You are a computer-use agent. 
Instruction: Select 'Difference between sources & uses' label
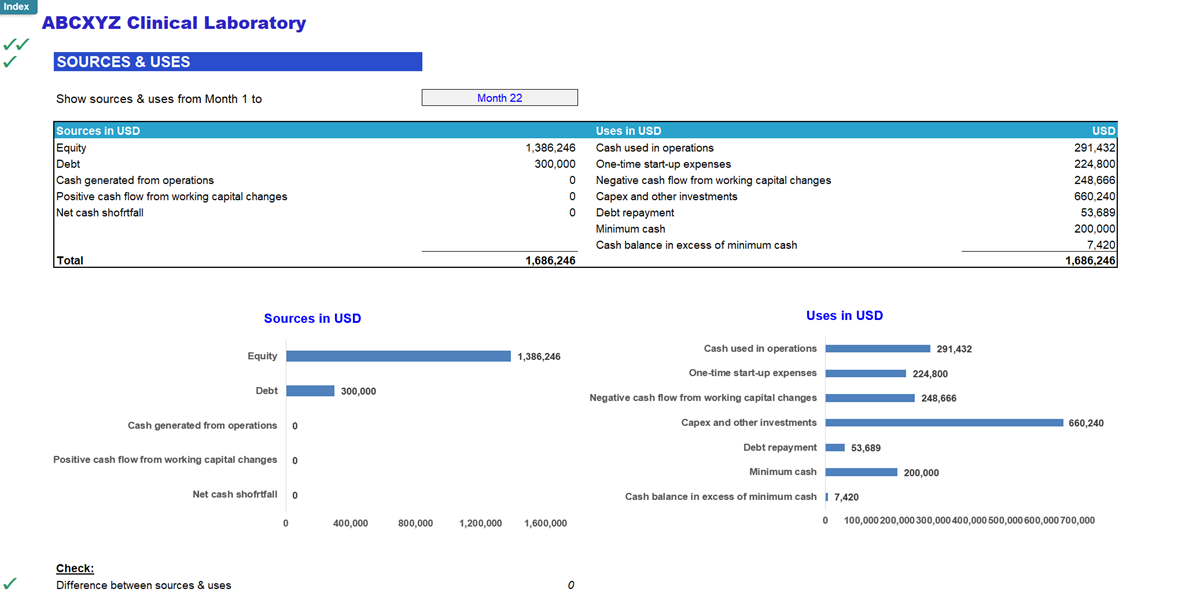tap(143, 585)
